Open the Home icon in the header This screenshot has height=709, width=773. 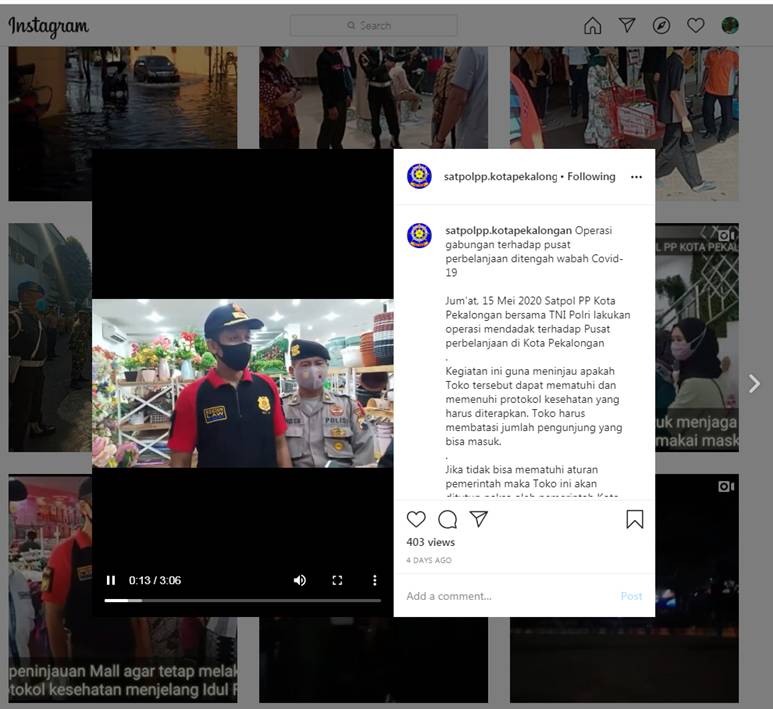tap(593, 25)
